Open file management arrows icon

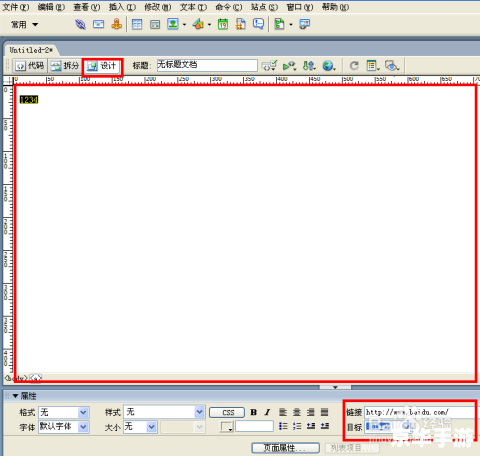(309, 66)
